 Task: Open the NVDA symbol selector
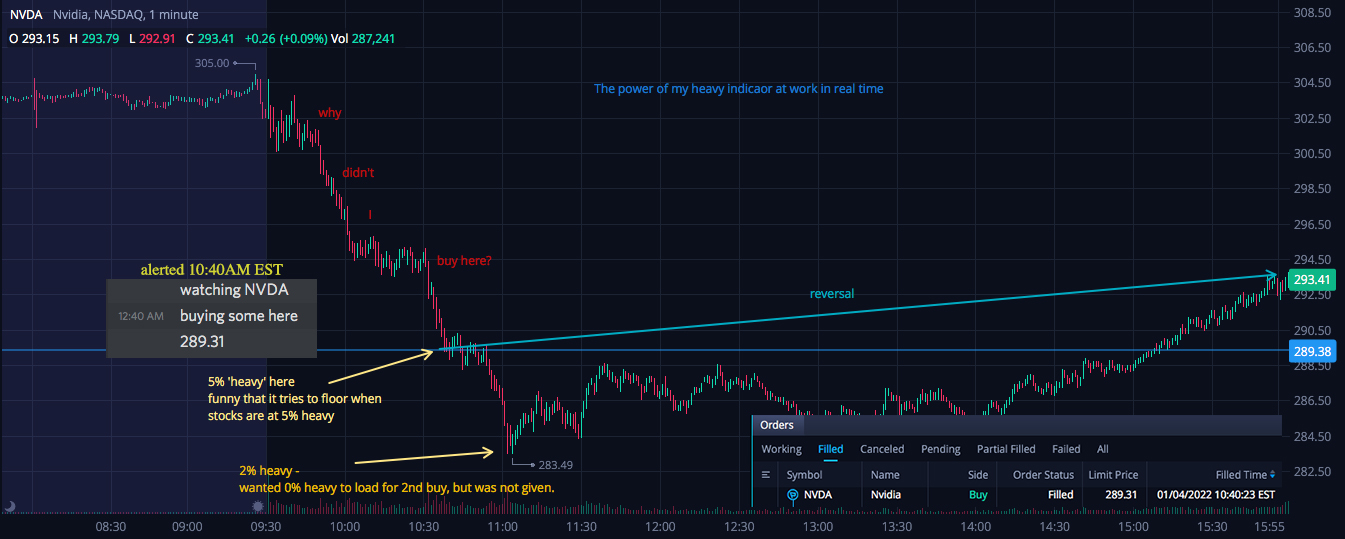pyautogui.click(x=27, y=15)
